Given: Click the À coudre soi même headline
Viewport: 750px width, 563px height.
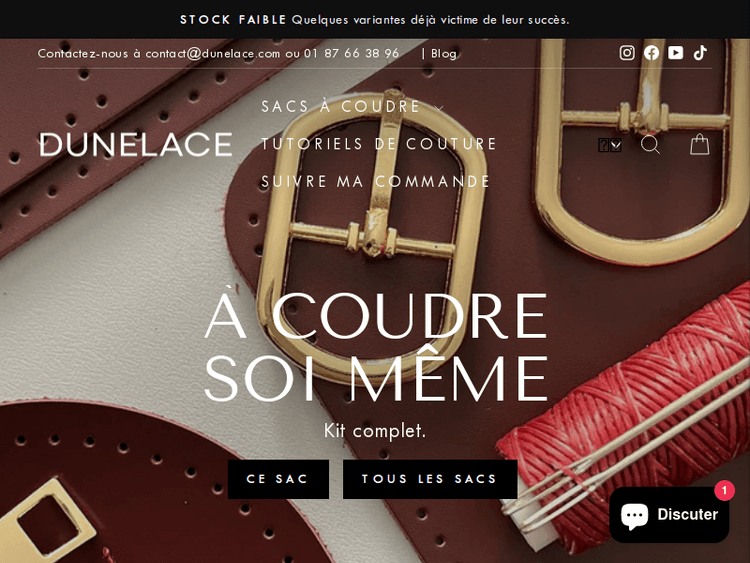Looking at the screenshot, I should pyautogui.click(x=376, y=347).
